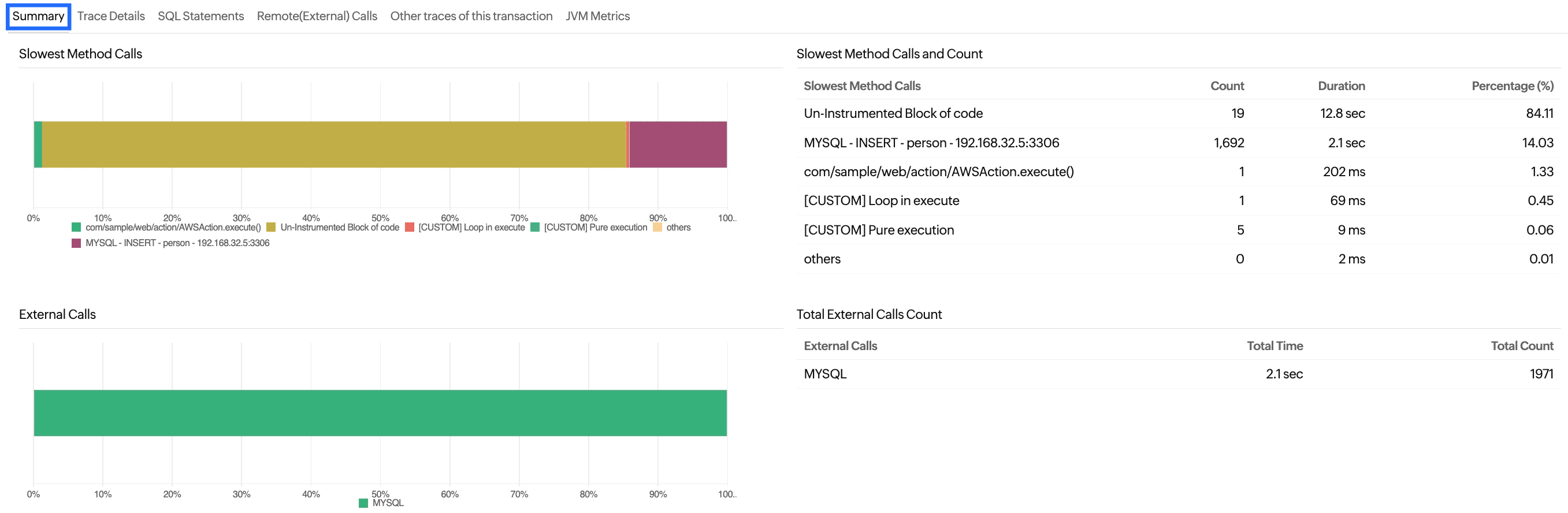Click the Total Count column header
Screen dimensions: 1568x513
pos(1521,346)
